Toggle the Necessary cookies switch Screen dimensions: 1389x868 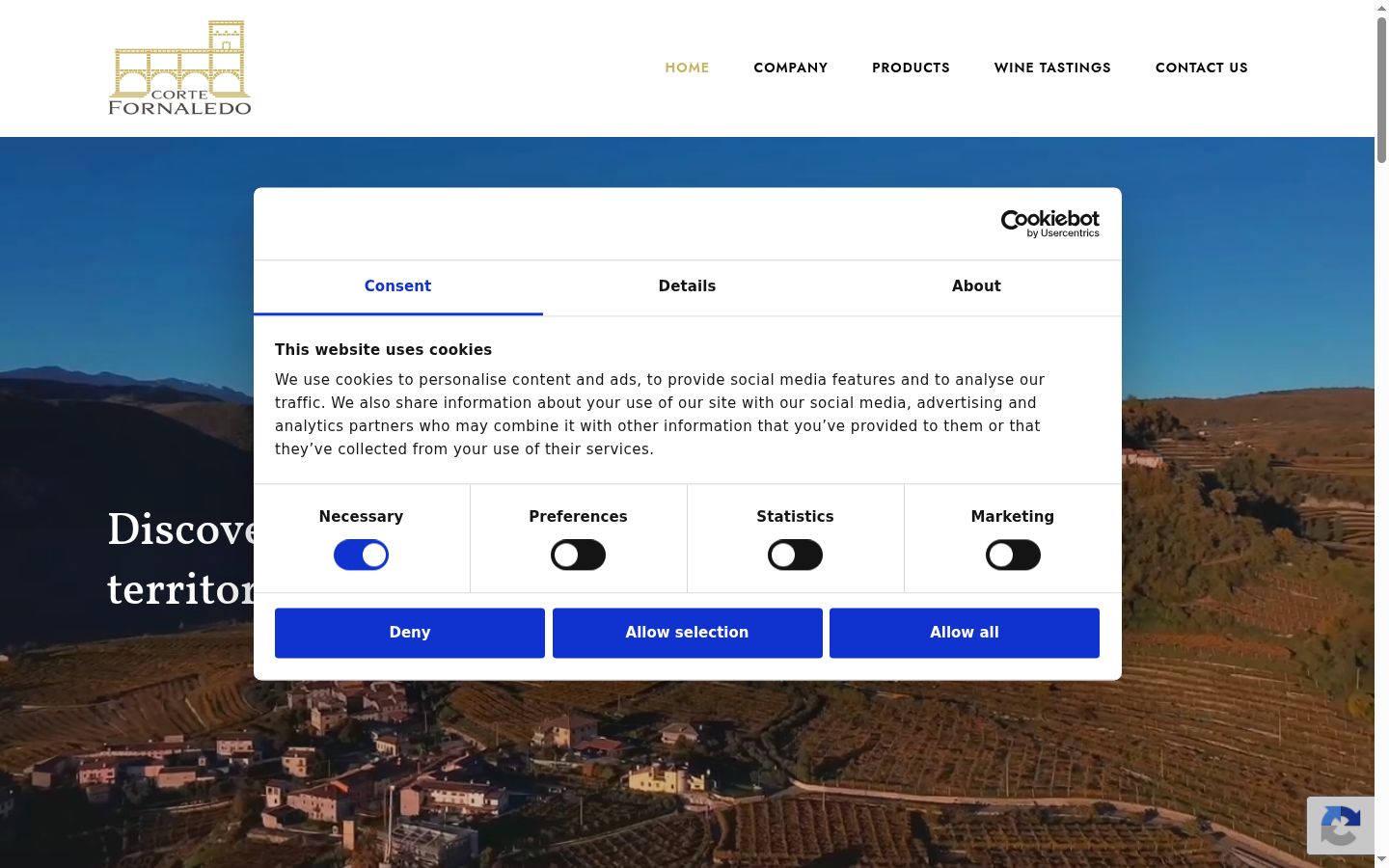(x=361, y=556)
